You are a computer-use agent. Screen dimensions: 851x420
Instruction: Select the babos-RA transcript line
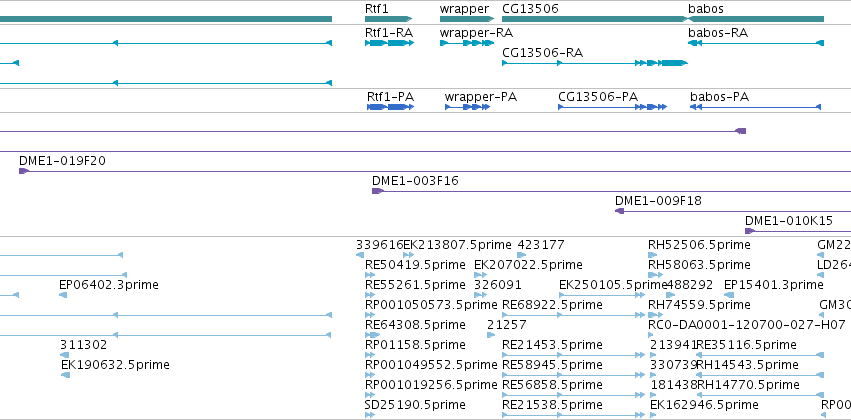click(x=756, y=43)
